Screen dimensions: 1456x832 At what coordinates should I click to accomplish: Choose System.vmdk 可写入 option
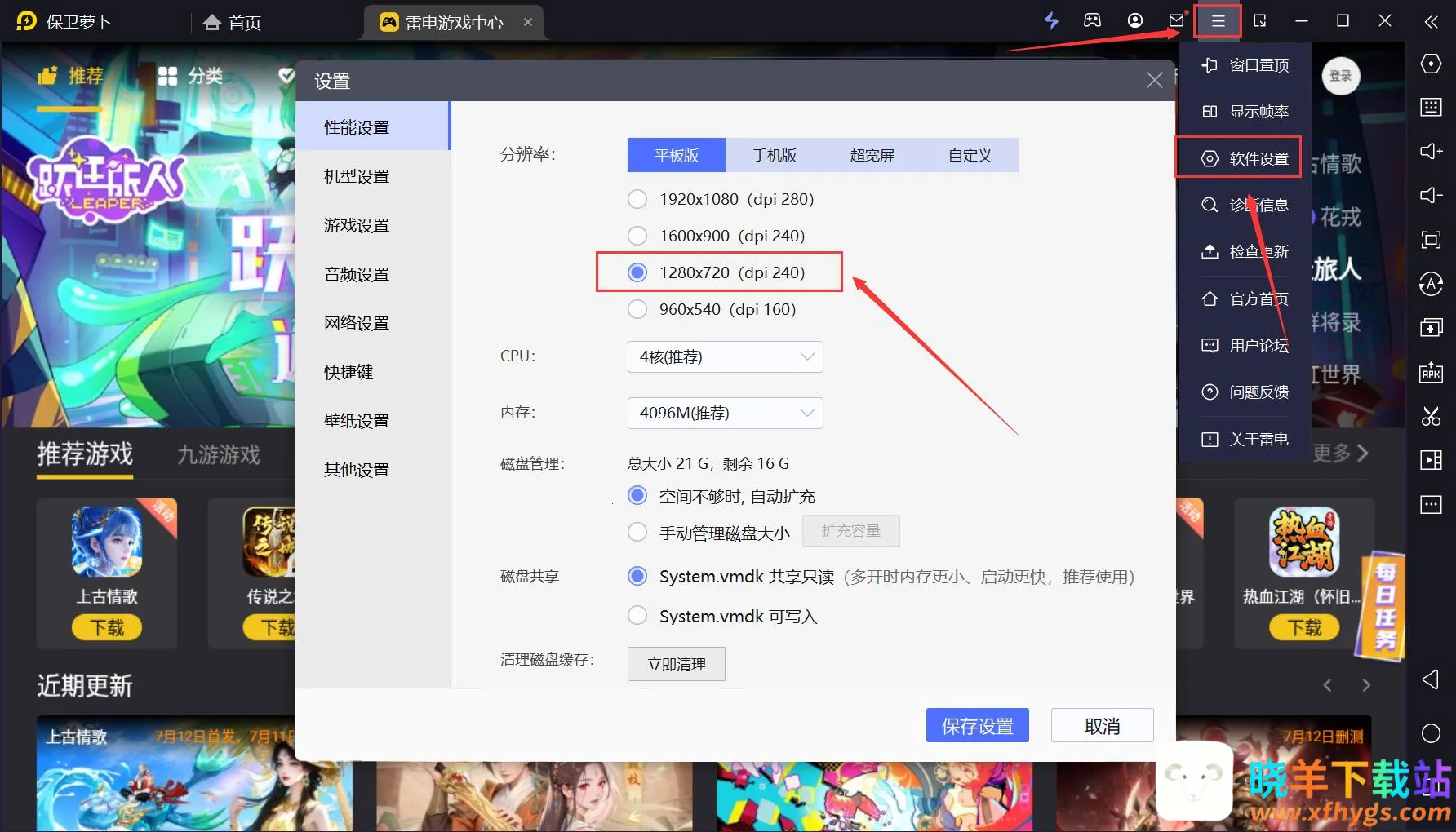click(637, 616)
